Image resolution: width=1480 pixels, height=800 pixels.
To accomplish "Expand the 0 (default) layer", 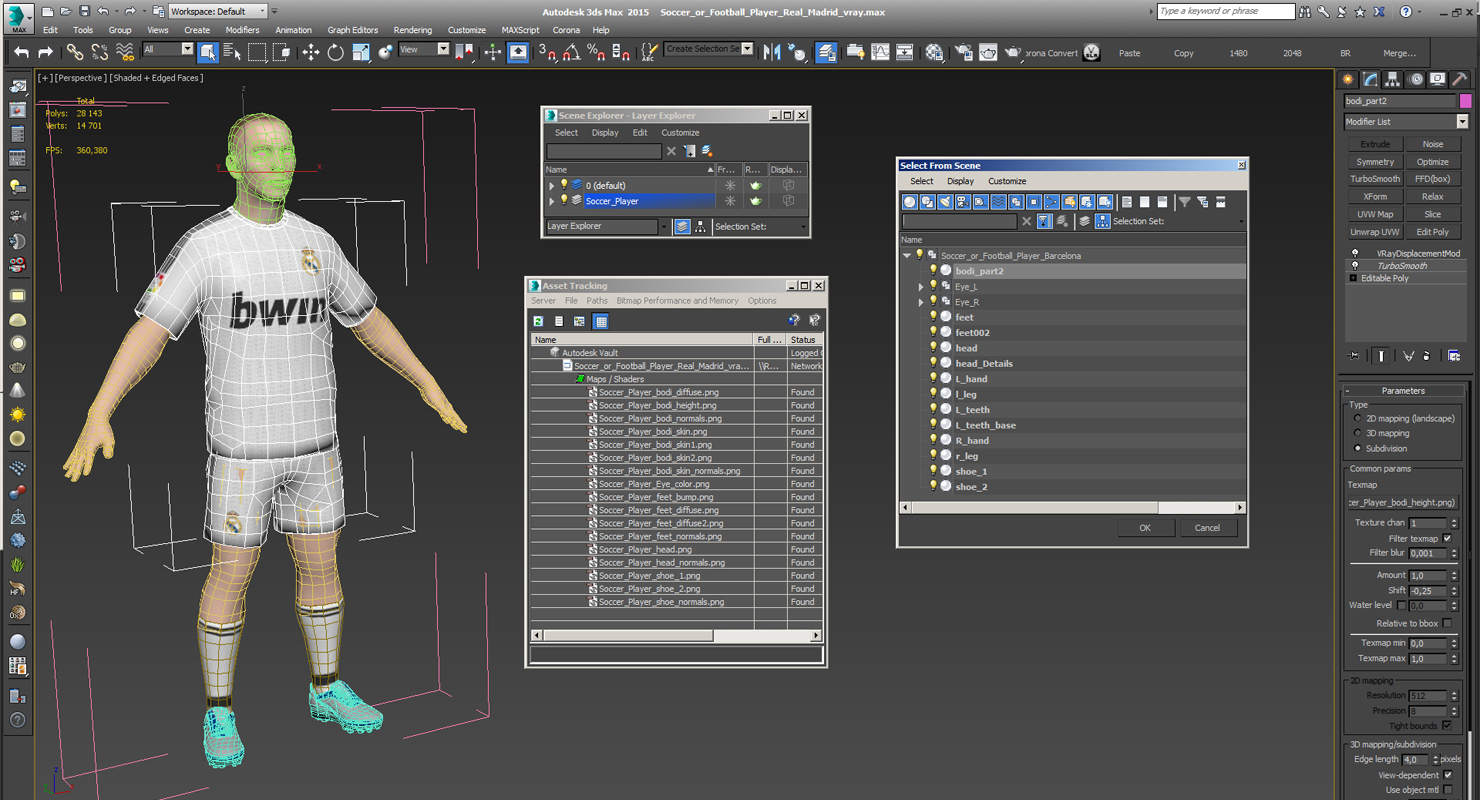I will (551, 185).
